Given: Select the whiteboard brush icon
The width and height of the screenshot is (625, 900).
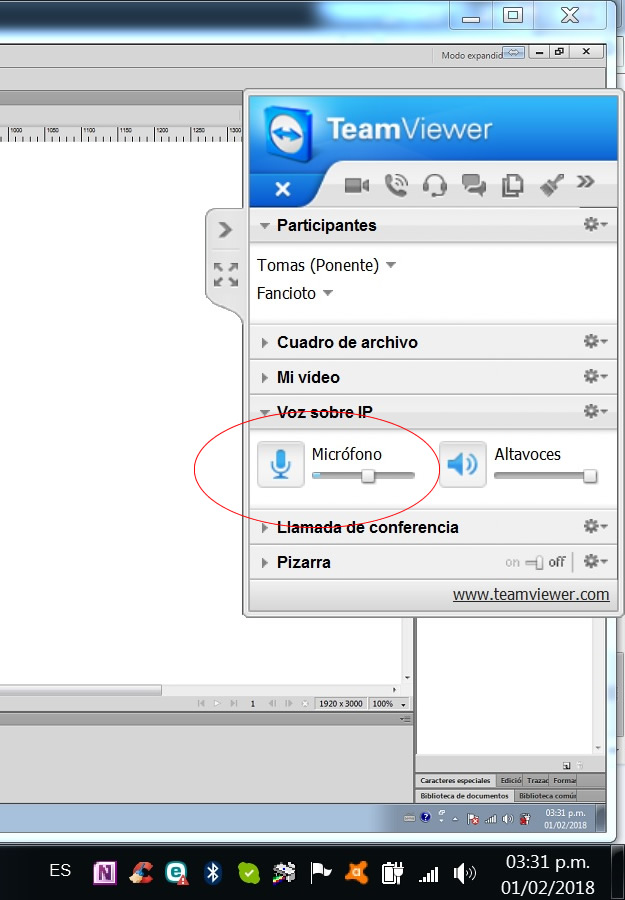Looking at the screenshot, I should point(551,185).
